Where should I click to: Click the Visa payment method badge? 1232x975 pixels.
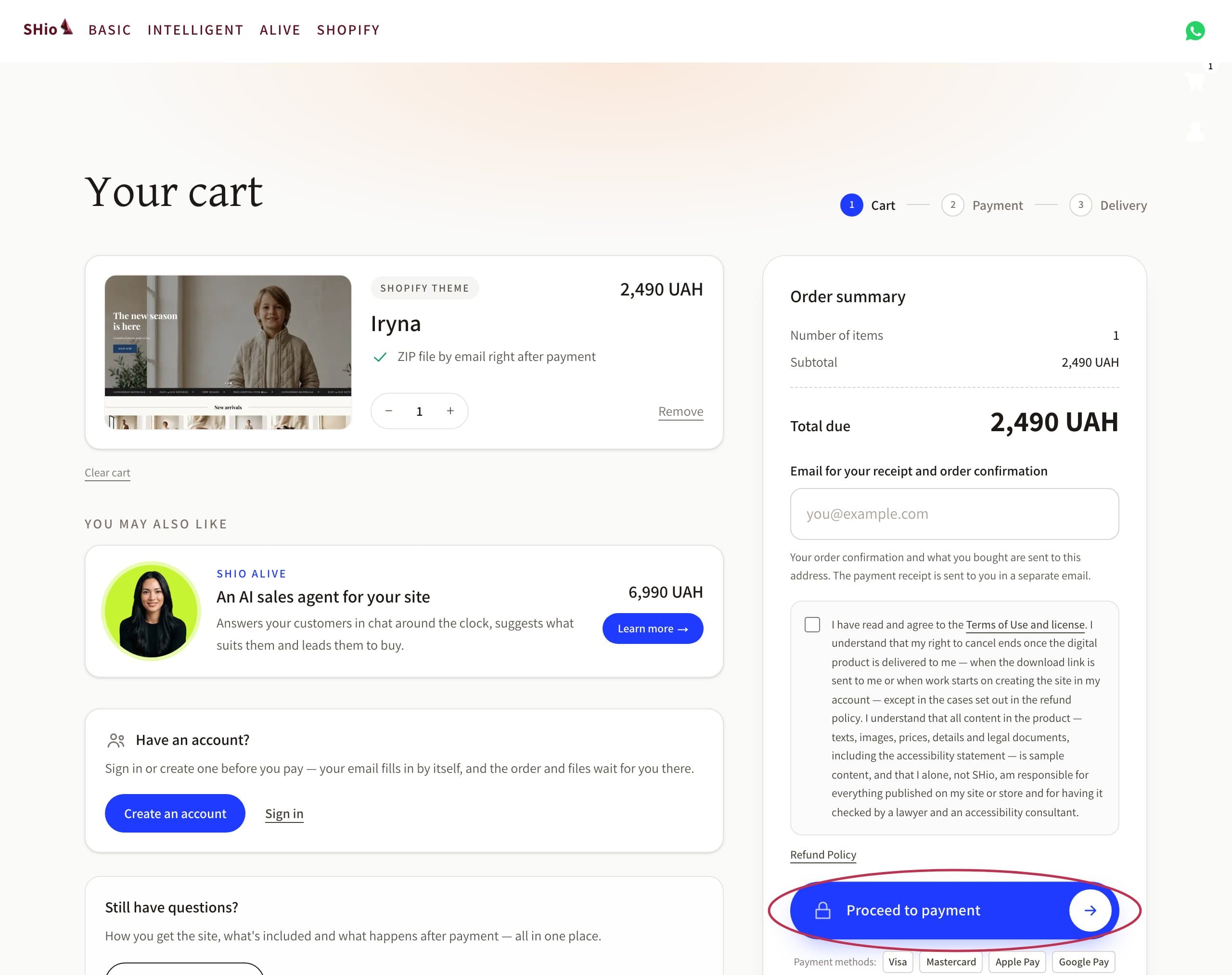pyautogui.click(x=898, y=962)
